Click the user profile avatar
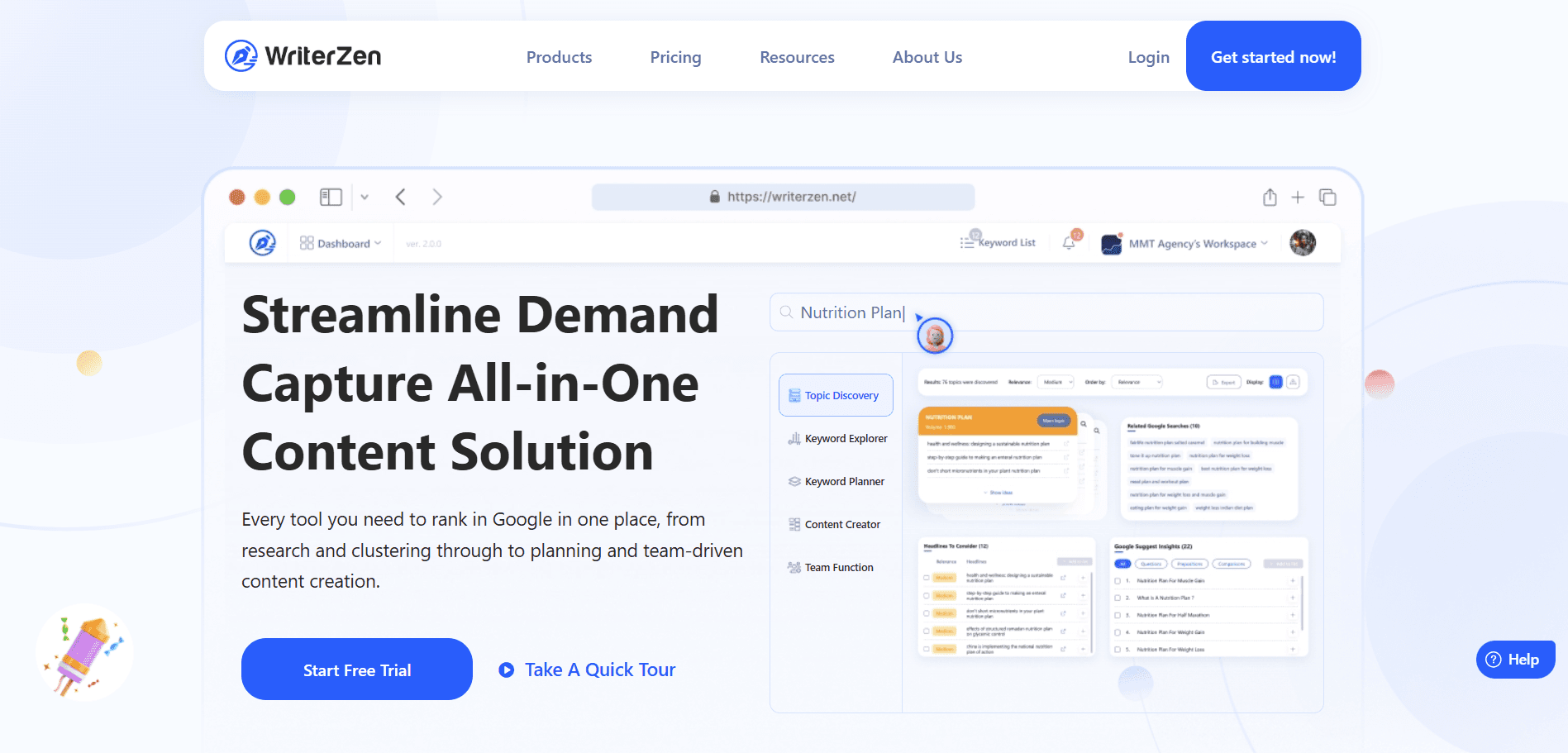Image resolution: width=1568 pixels, height=753 pixels. click(1303, 243)
